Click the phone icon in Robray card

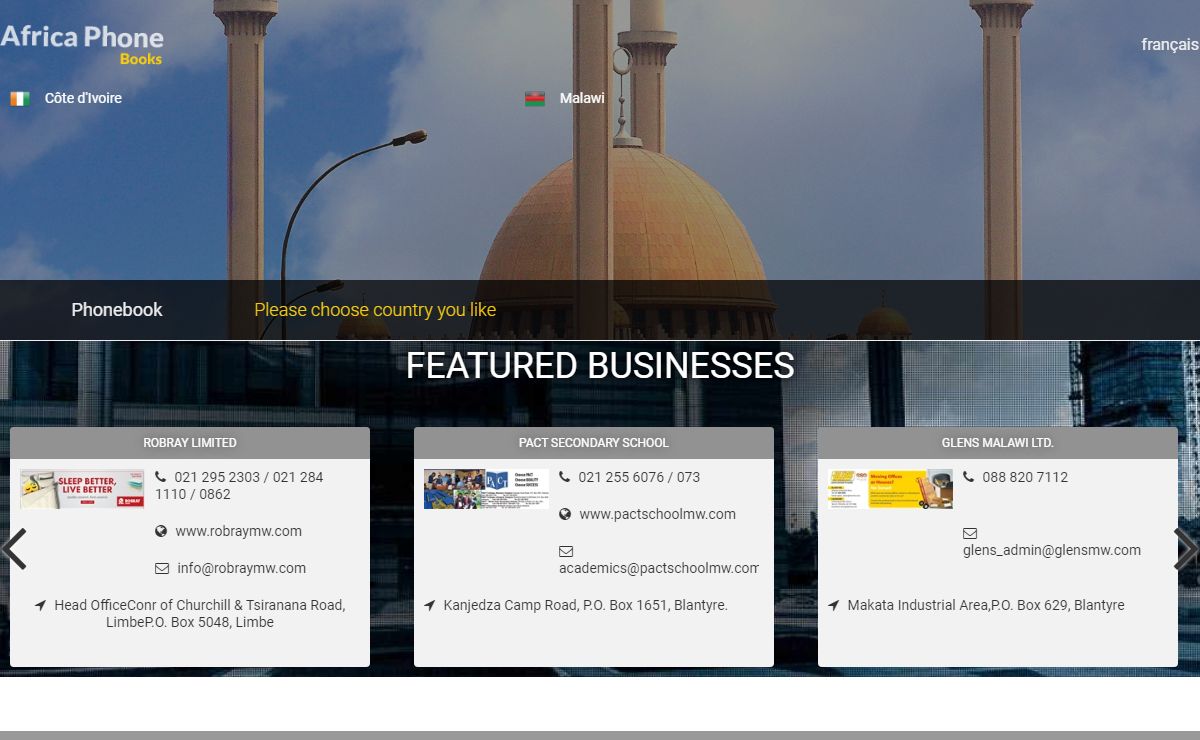click(161, 477)
